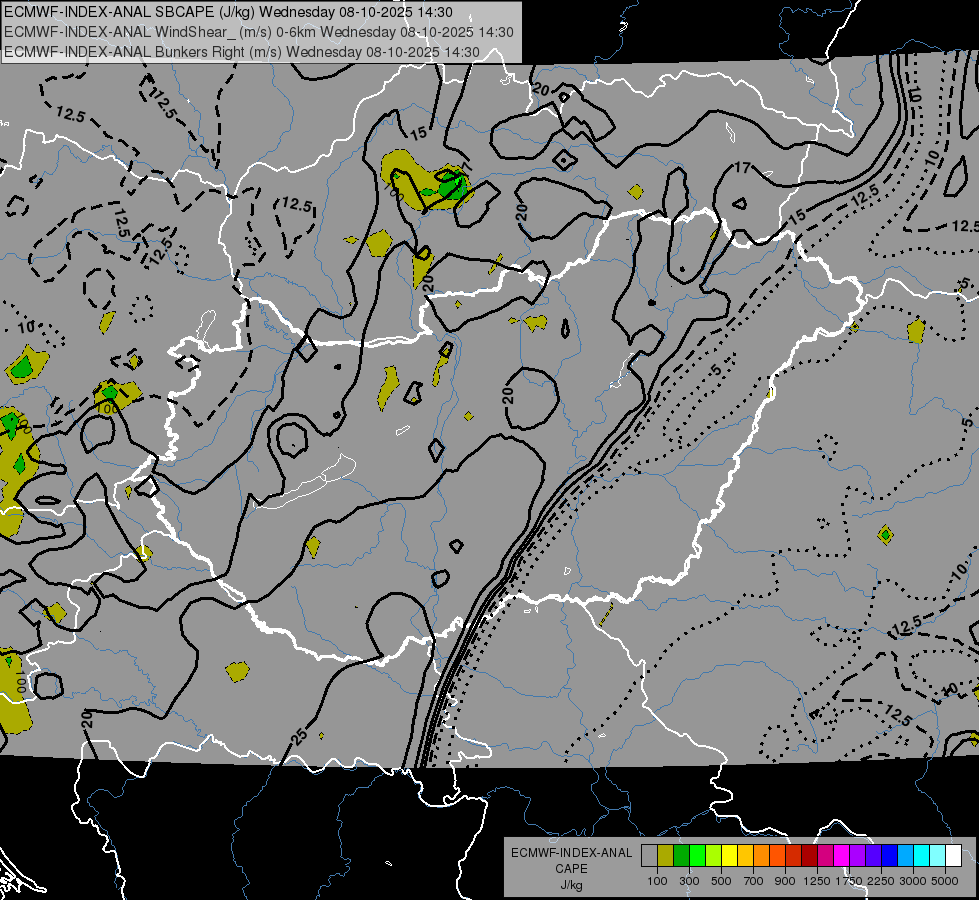Select the dark red 1250 legend swatch
The image size is (979, 900).
tap(810, 855)
